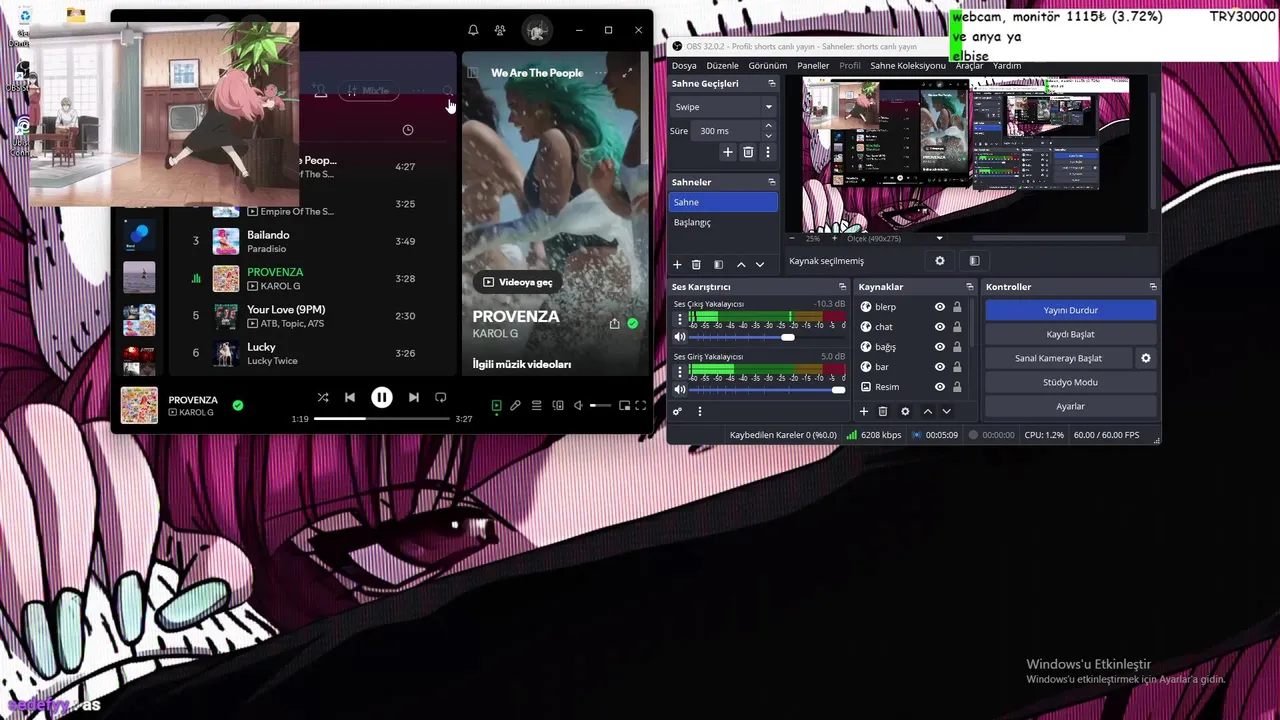Mute Spotify volume speaker icon
1280x720 pixels.
click(578, 405)
